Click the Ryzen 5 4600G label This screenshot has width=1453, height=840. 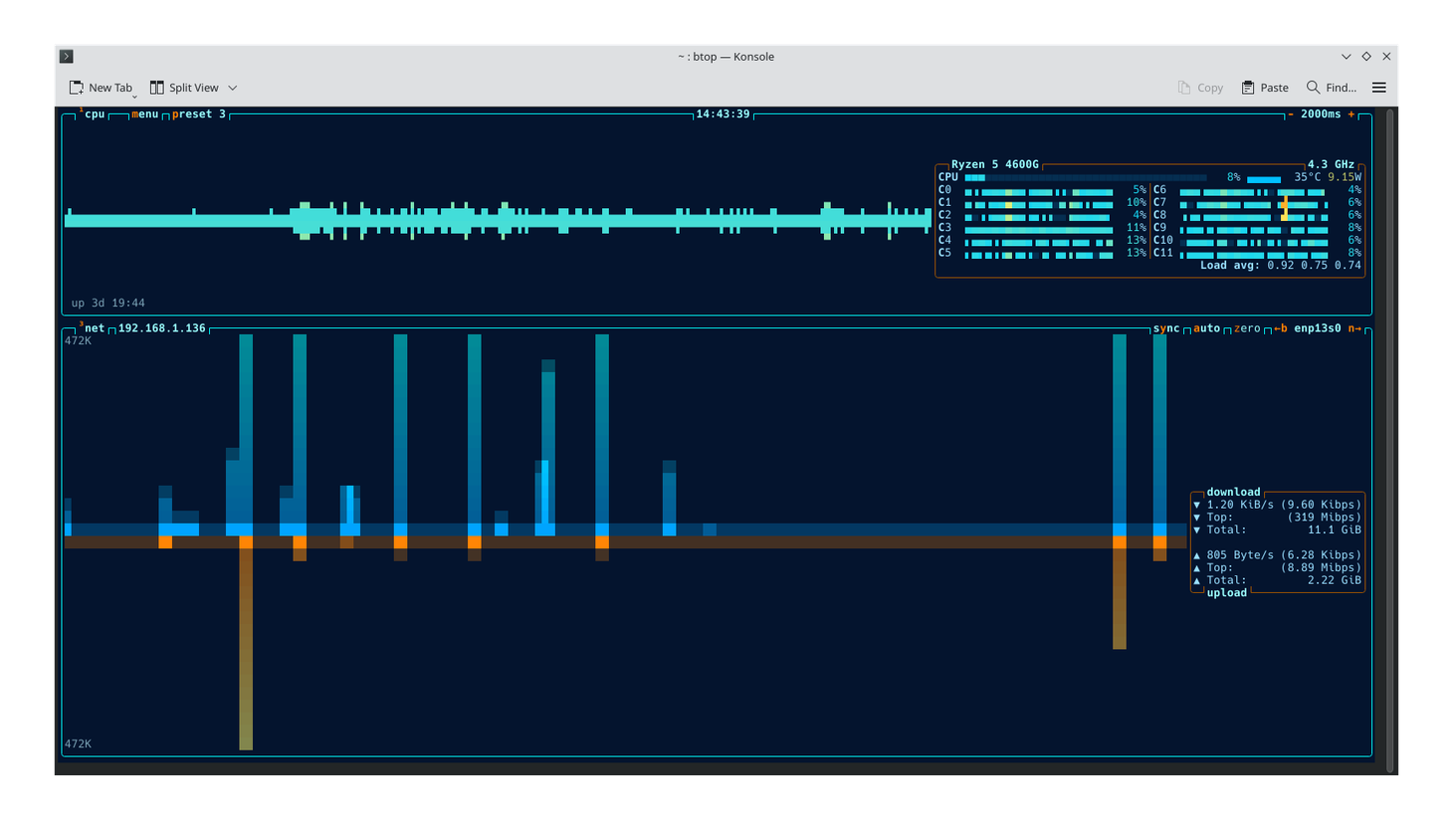pyautogui.click(x=994, y=164)
